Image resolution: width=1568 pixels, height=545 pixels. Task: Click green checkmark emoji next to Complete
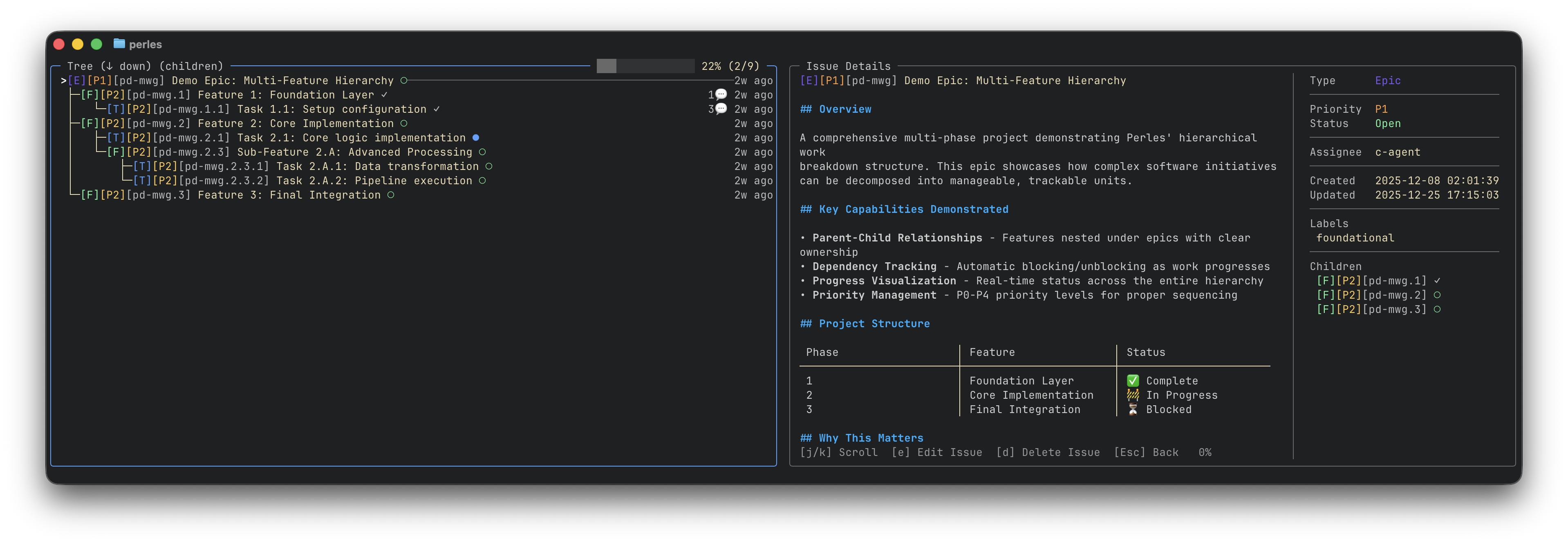coord(1132,381)
